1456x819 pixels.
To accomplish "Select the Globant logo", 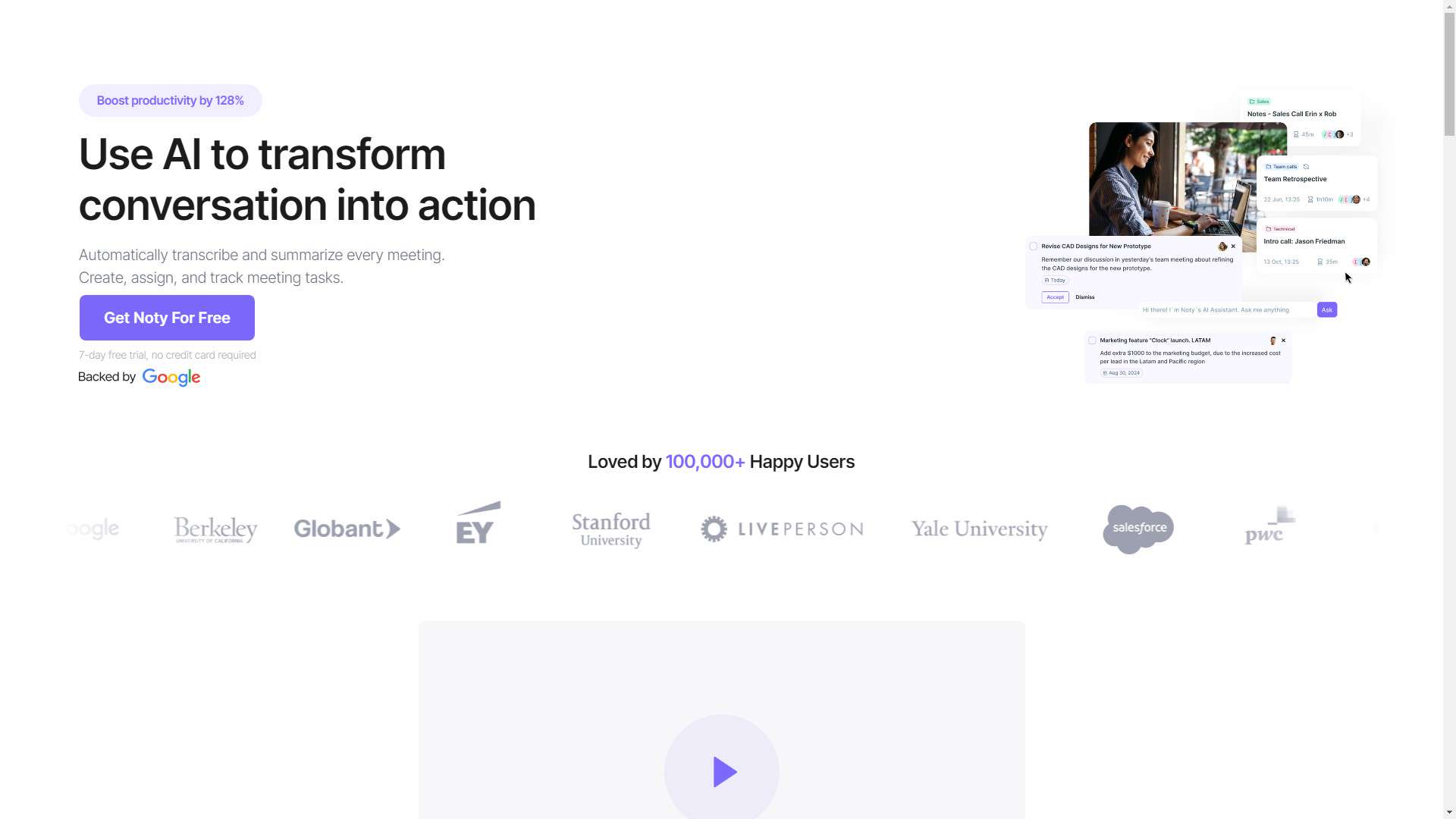I will [x=347, y=529].
